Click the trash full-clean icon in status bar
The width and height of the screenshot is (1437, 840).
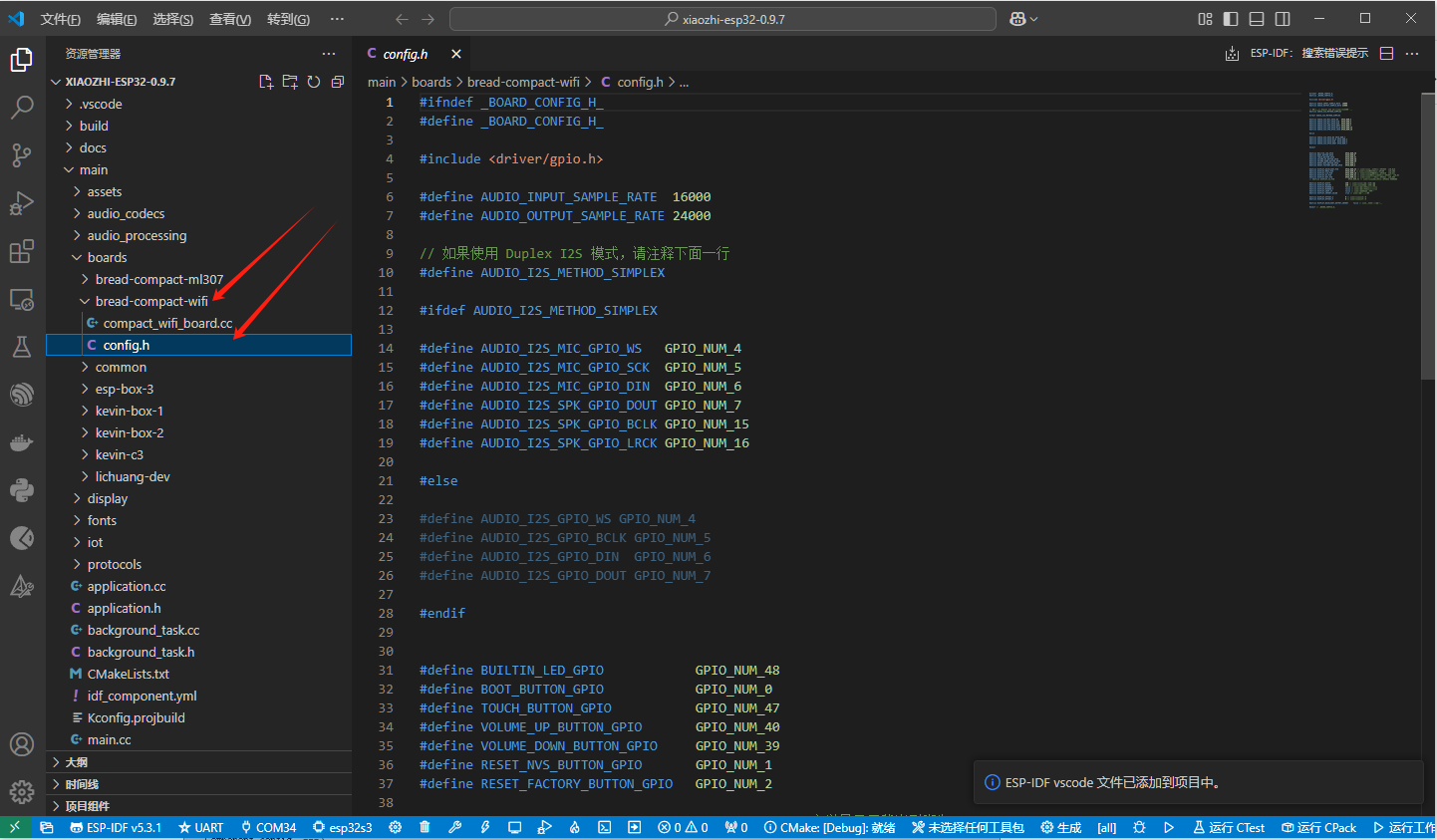pos(426,827)
